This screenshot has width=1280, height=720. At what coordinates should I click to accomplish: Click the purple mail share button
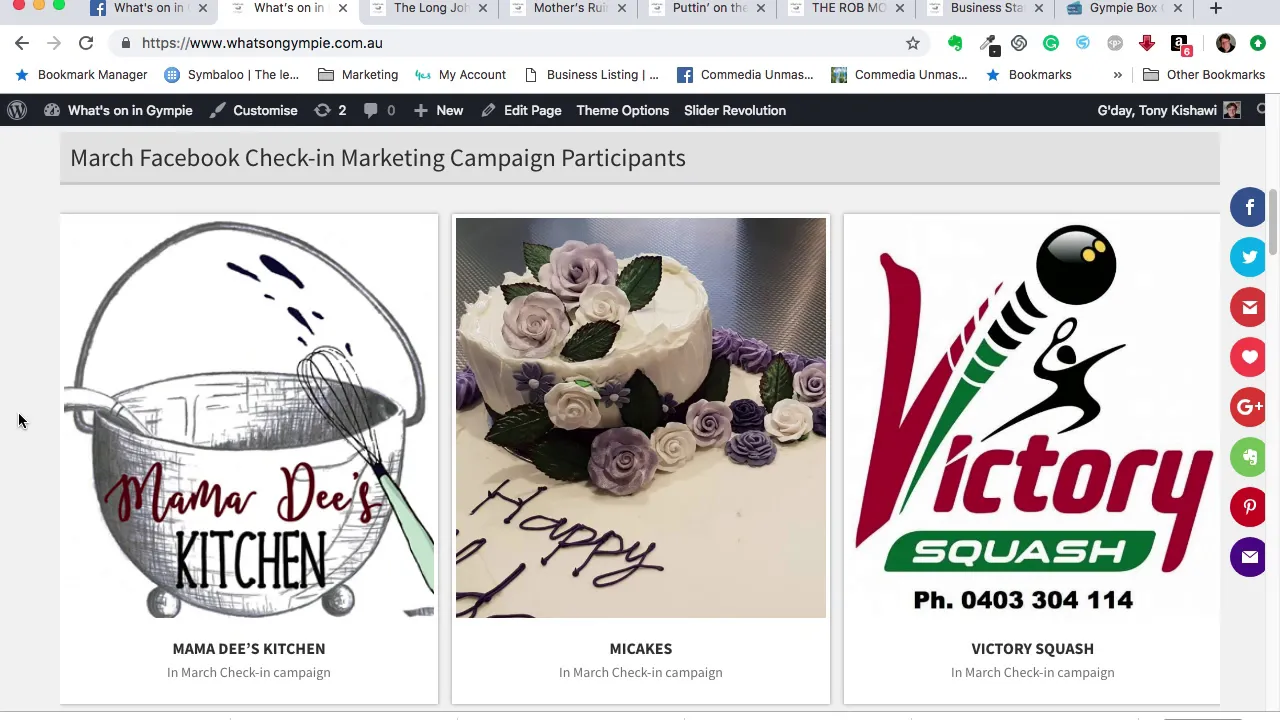pos(1249,557)
